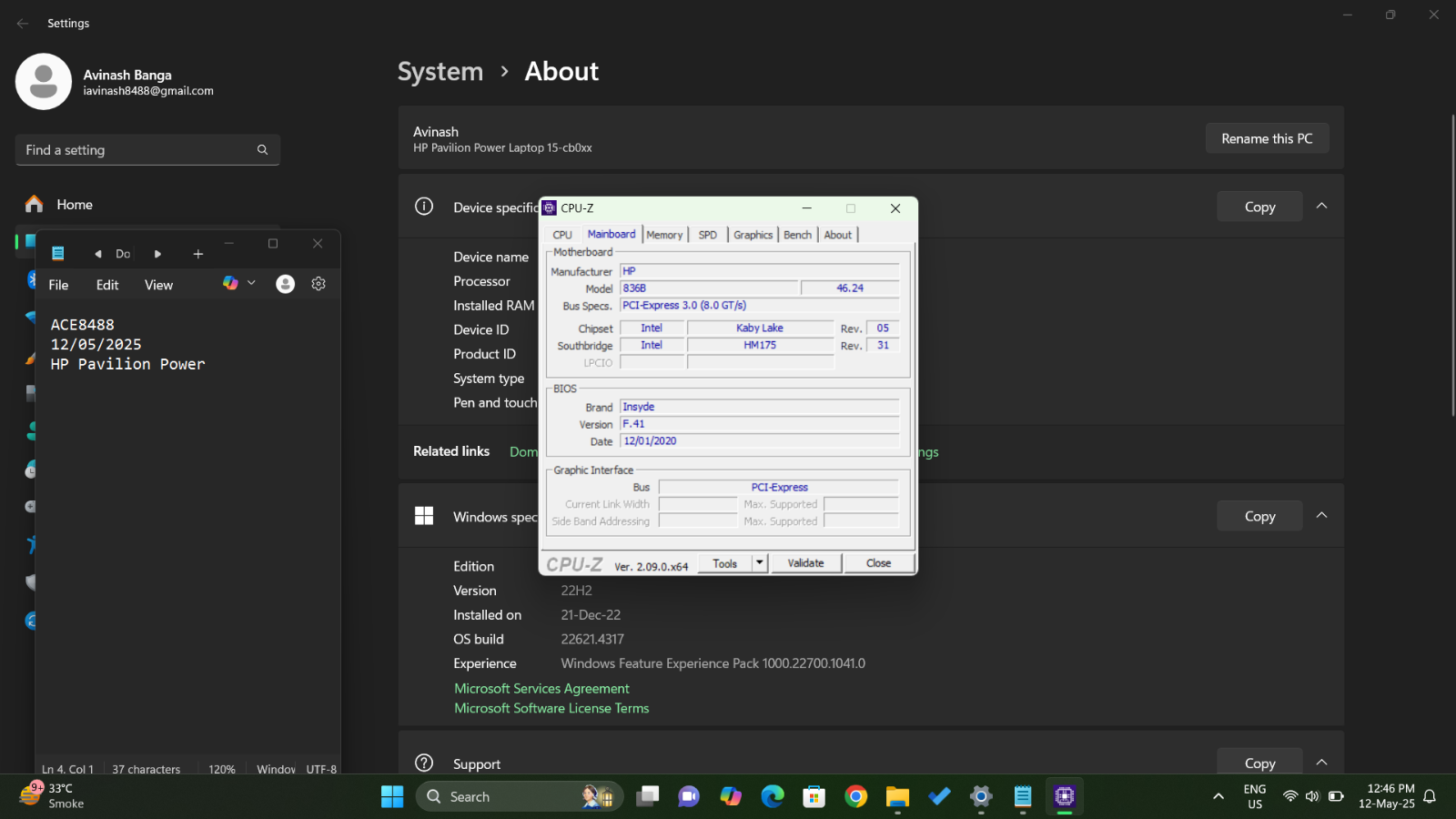Switch to CPU-Z in the taskbar
Screen dimensions: 1456x819
(1065, 796)
